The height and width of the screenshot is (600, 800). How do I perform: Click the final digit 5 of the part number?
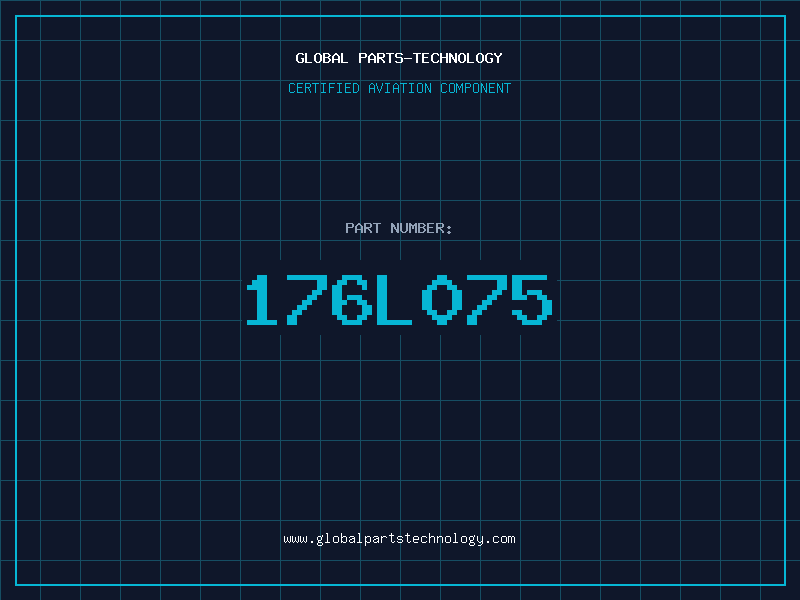[x=532, y=300]
